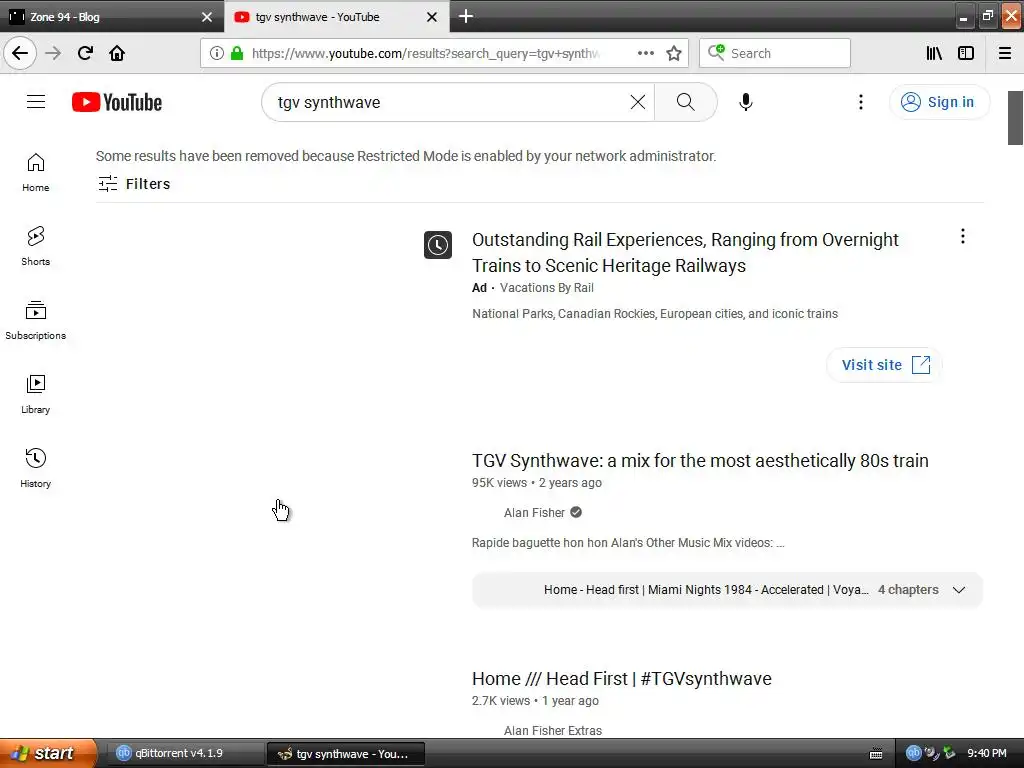Open TGV Synthwave mix video title

[x=700, y=460]
